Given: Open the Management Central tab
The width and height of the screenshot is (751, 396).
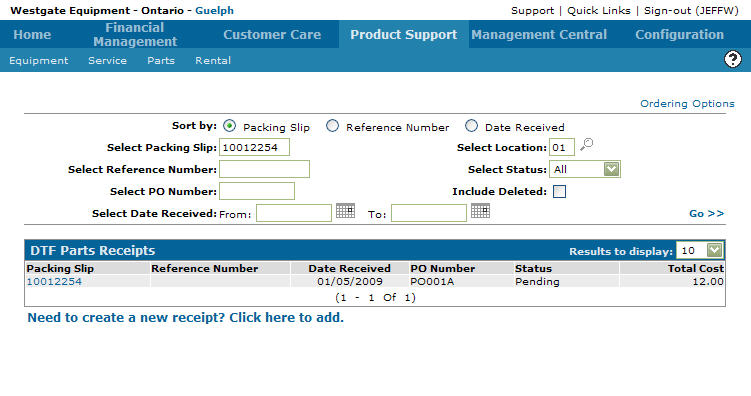Looking at the screenshot, I should click(x=539, y=34).
